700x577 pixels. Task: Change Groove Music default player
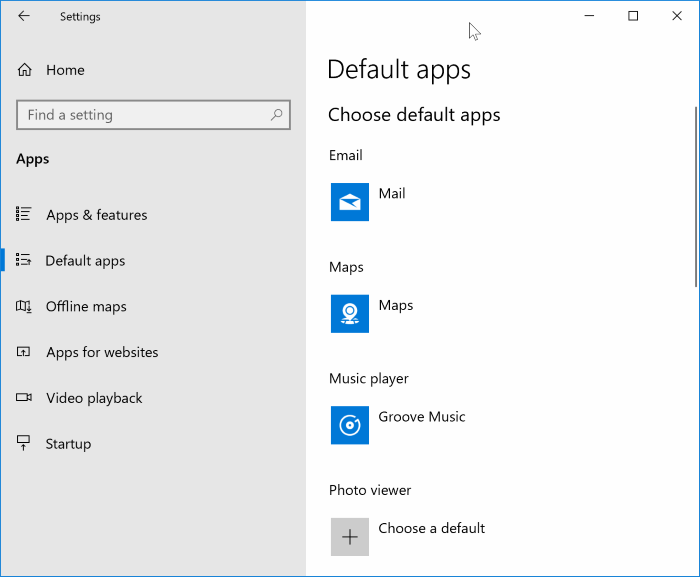pyautogui.click(x=422, y=417)
